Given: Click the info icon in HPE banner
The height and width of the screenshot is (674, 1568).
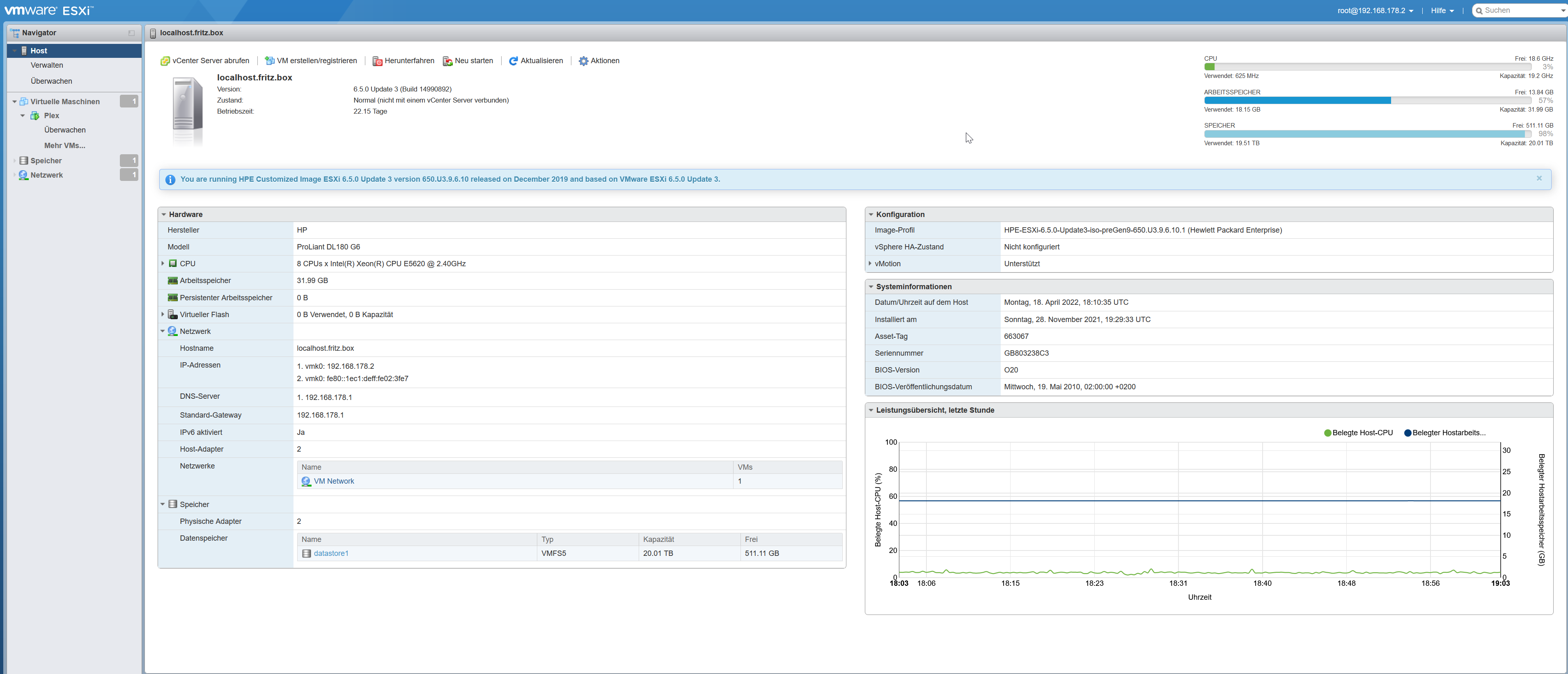Looking at the screenshot, I should (170, 179).
